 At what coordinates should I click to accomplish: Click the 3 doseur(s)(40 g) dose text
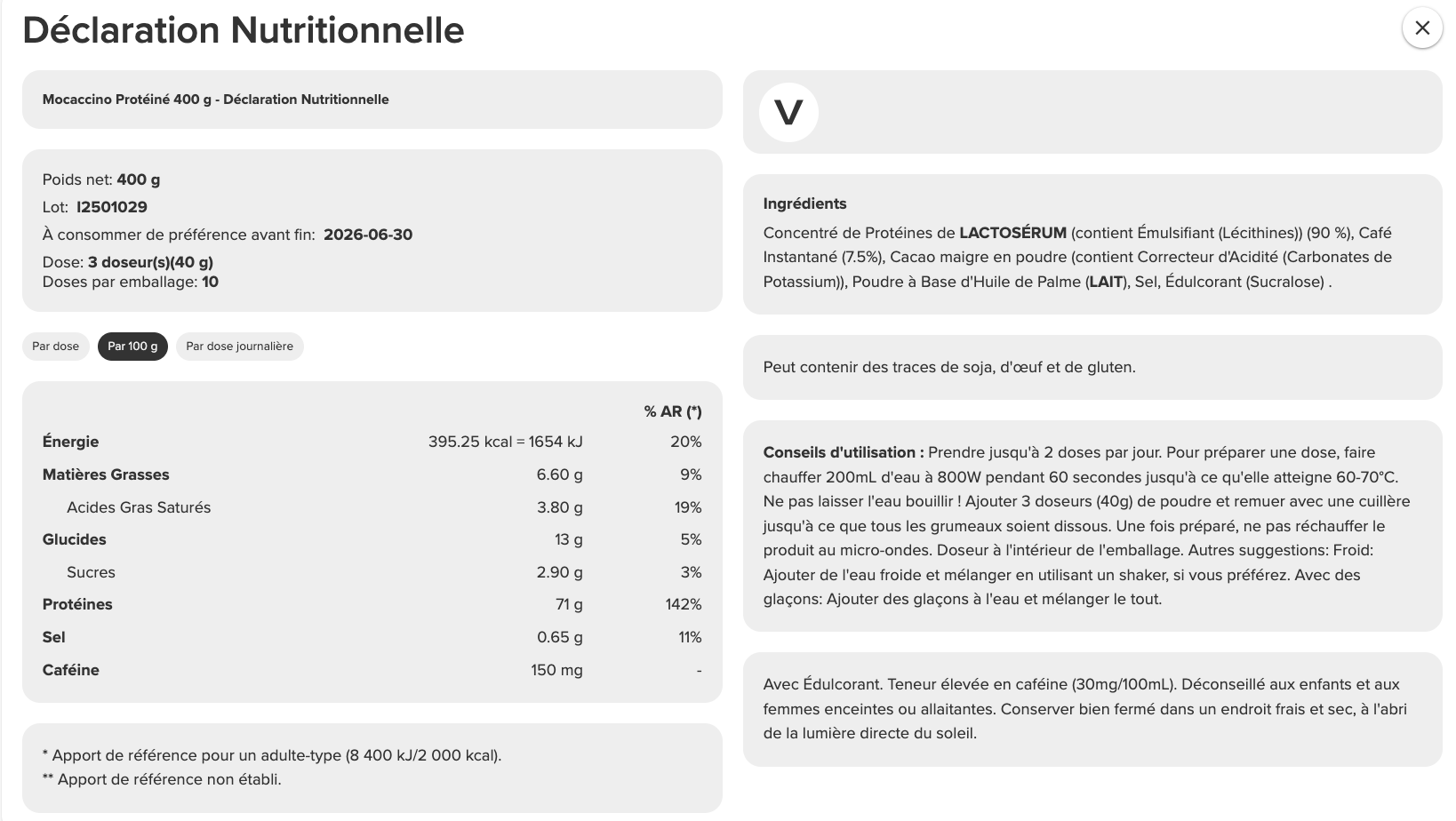(x=150, y=262)
